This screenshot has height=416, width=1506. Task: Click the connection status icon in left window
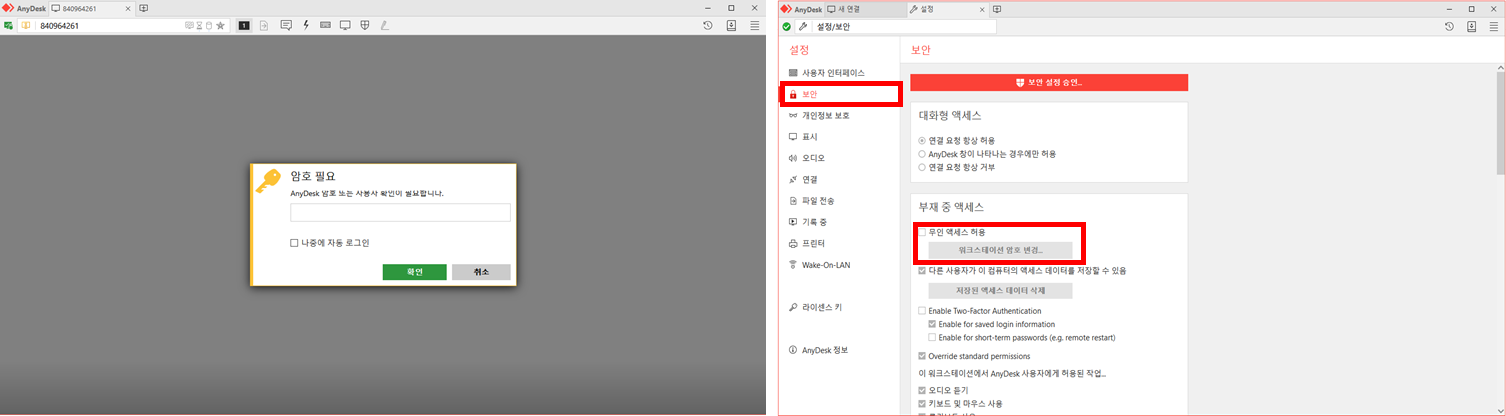click(x=8, y=26)
